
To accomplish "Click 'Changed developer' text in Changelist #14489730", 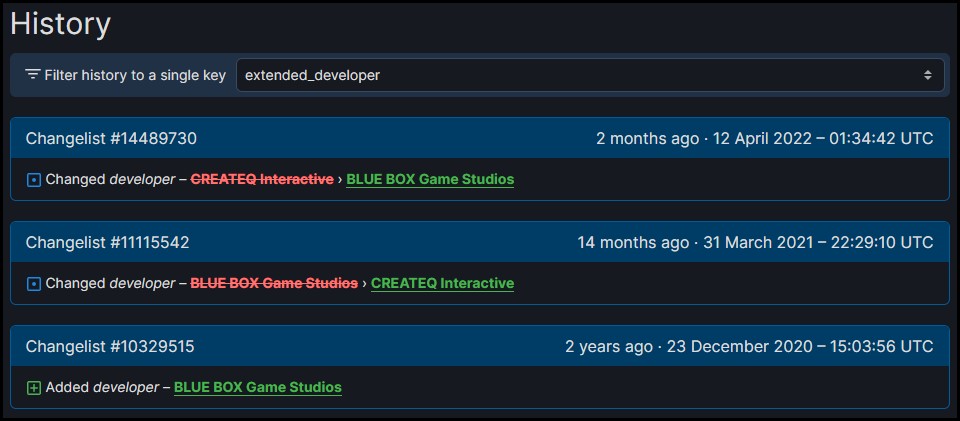I will [110, 179].
